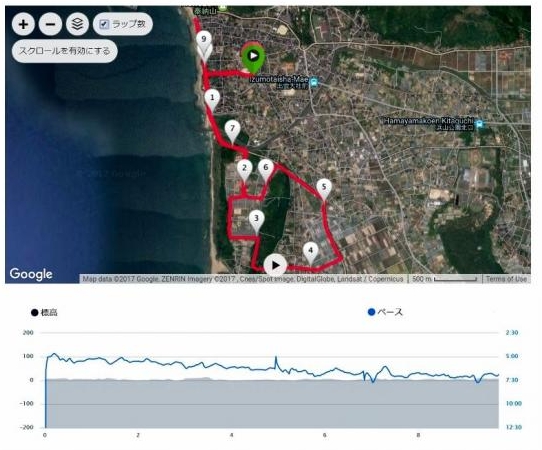Open the map layers selector
542x450 pixels.
[x=77, y=24]
